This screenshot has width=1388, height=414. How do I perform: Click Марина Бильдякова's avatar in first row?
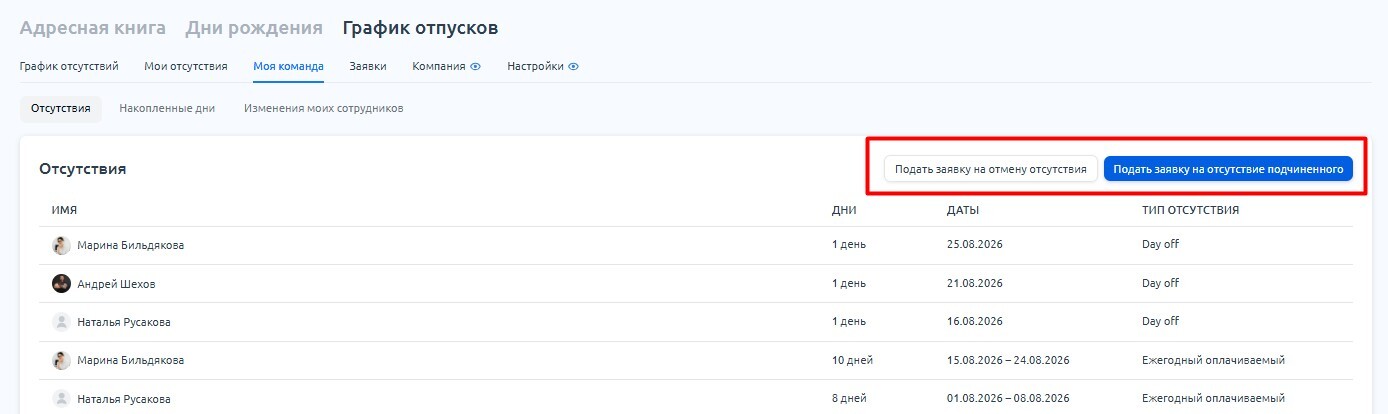coord(62,245)
